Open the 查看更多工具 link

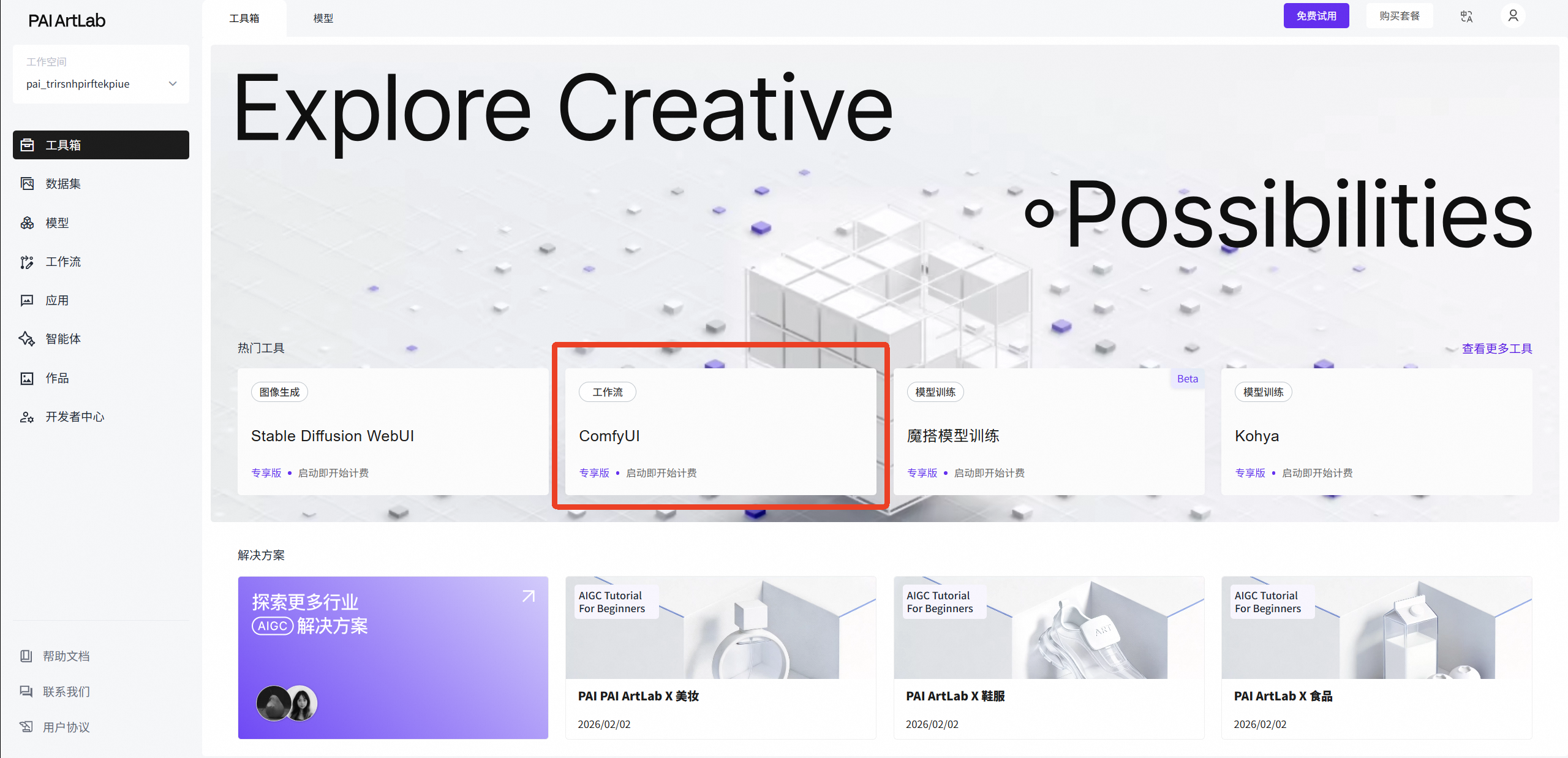(x=1497, y=349)
